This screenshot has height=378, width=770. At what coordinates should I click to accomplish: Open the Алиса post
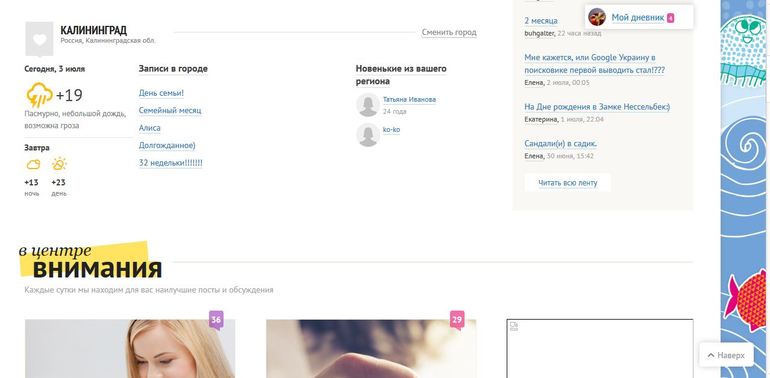150,128
